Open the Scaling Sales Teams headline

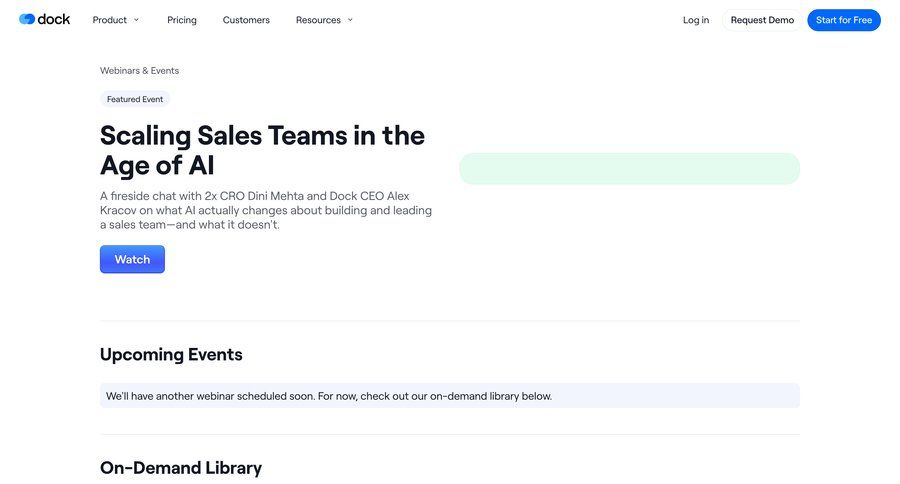click(262, 150)
